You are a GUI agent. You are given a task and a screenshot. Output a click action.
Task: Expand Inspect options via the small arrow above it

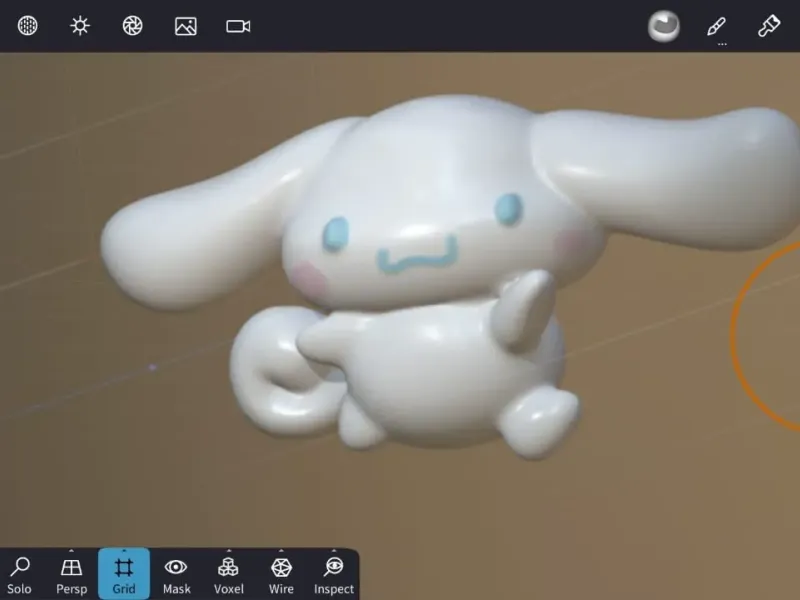click(334, 551)
